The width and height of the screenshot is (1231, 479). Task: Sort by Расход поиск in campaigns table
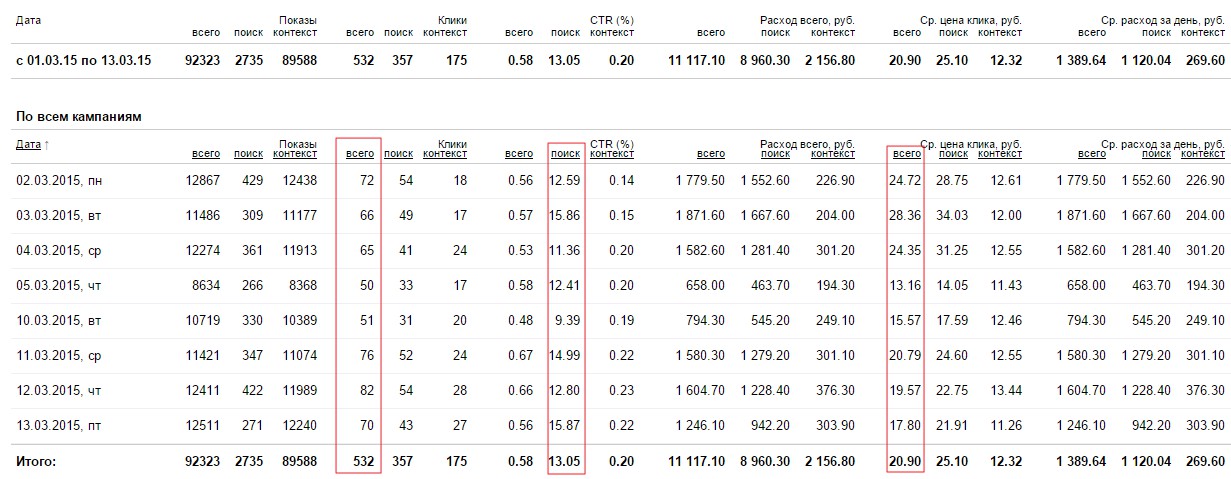[x=775, y=154]
